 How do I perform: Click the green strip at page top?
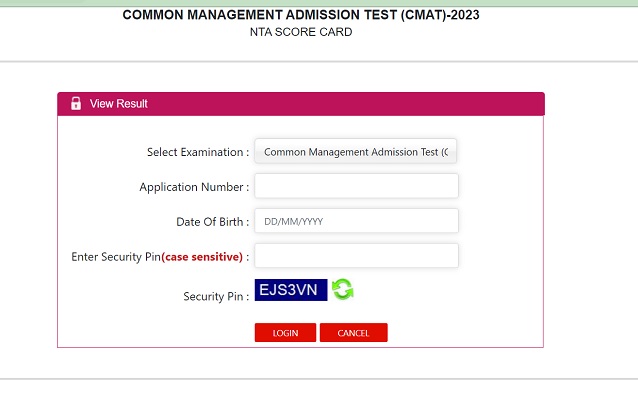point(319,3)
